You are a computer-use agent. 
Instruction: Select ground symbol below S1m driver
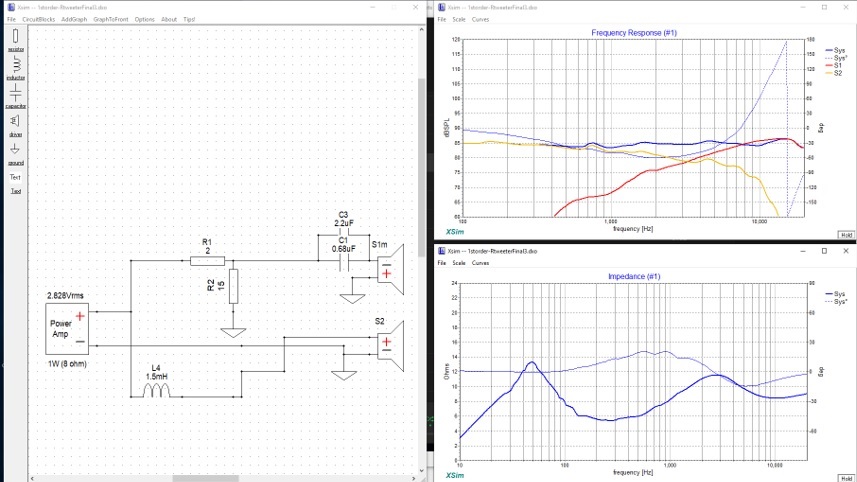pos(353,299)
